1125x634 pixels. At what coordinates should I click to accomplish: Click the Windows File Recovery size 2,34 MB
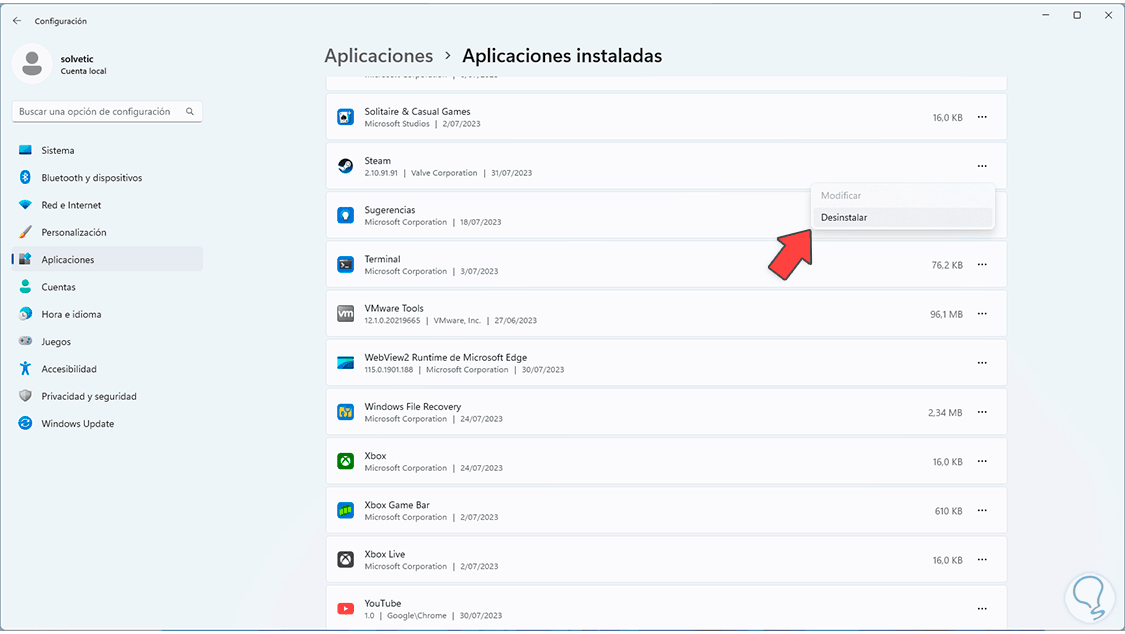[945, 413]
